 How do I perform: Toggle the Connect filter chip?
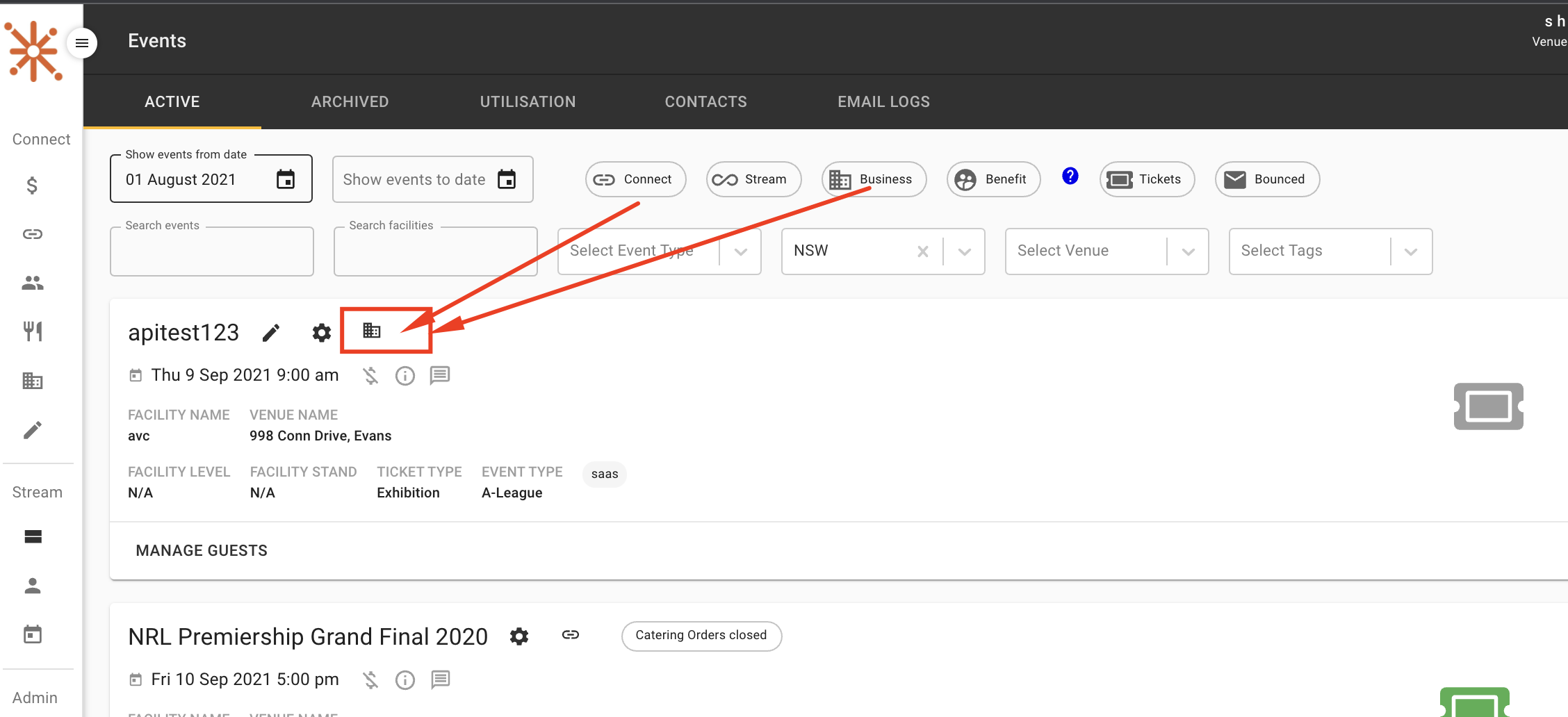[635, 179]
